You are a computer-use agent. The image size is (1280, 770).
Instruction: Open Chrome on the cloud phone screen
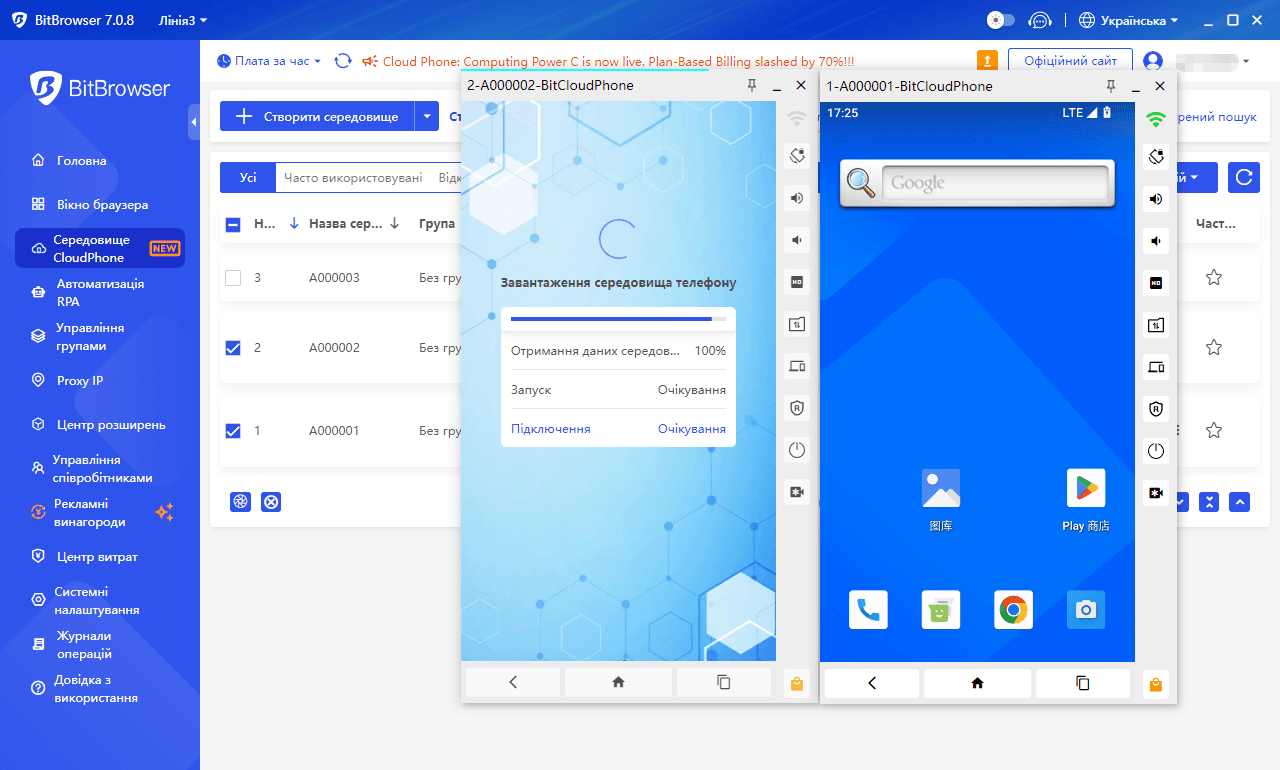pos(1013,609)
